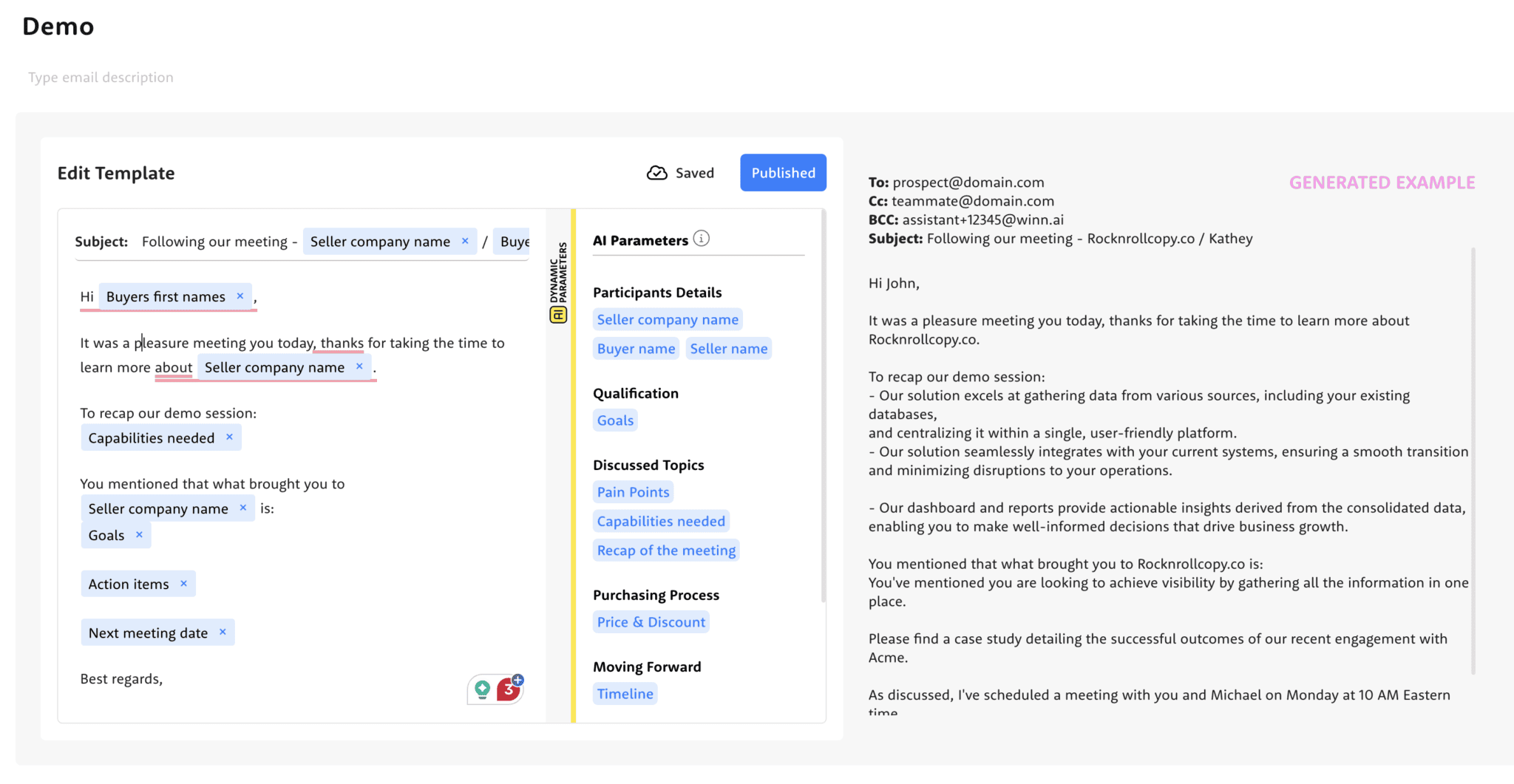This screenshot has width=1514, height=784.
Task: Click the 'Purchasing Process' section heading
Action: (x=656, y=596)
